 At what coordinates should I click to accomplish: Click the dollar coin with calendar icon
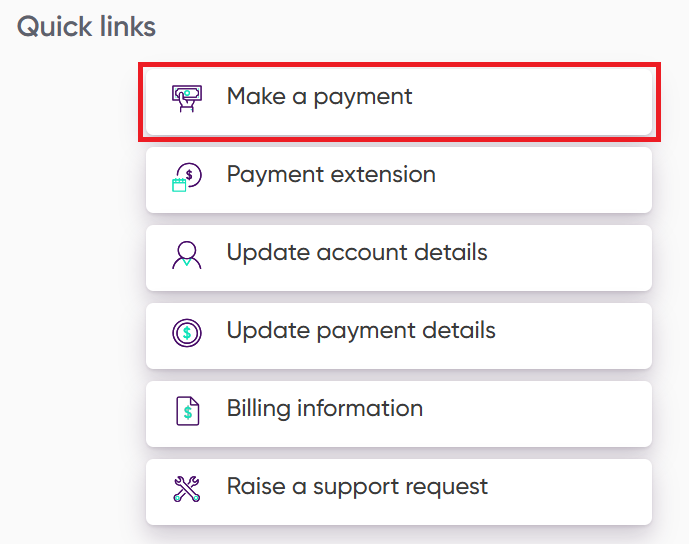(x=186, y=177)
